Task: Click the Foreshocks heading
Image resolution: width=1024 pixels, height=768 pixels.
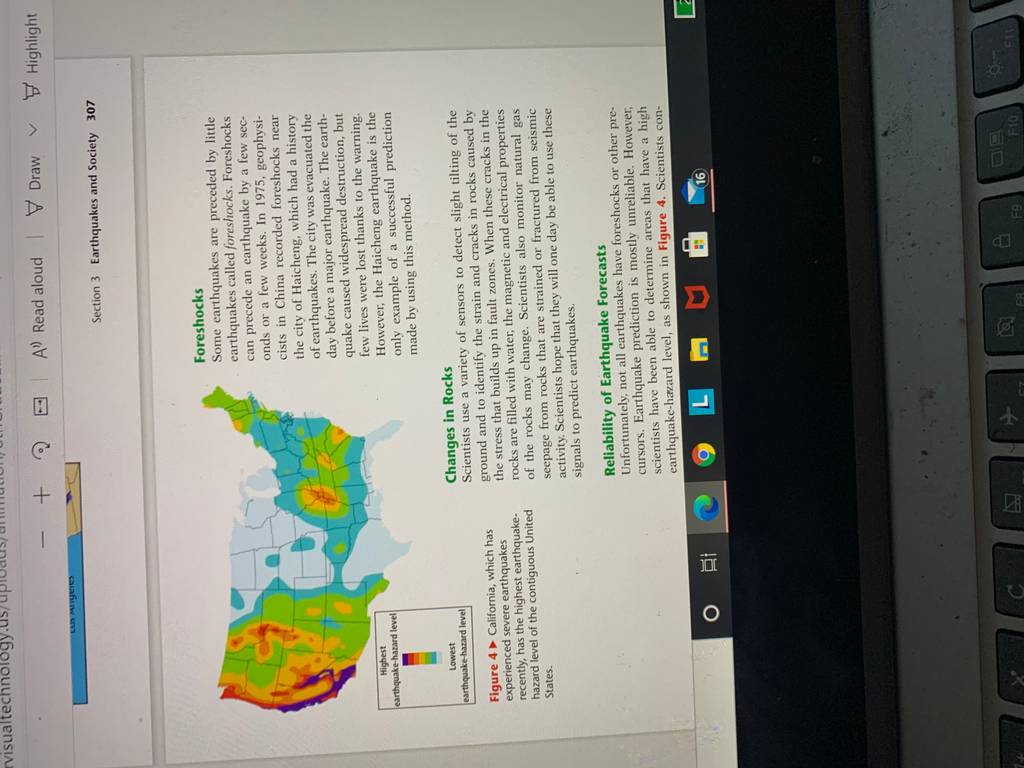Action: click(x=199, y=326)
